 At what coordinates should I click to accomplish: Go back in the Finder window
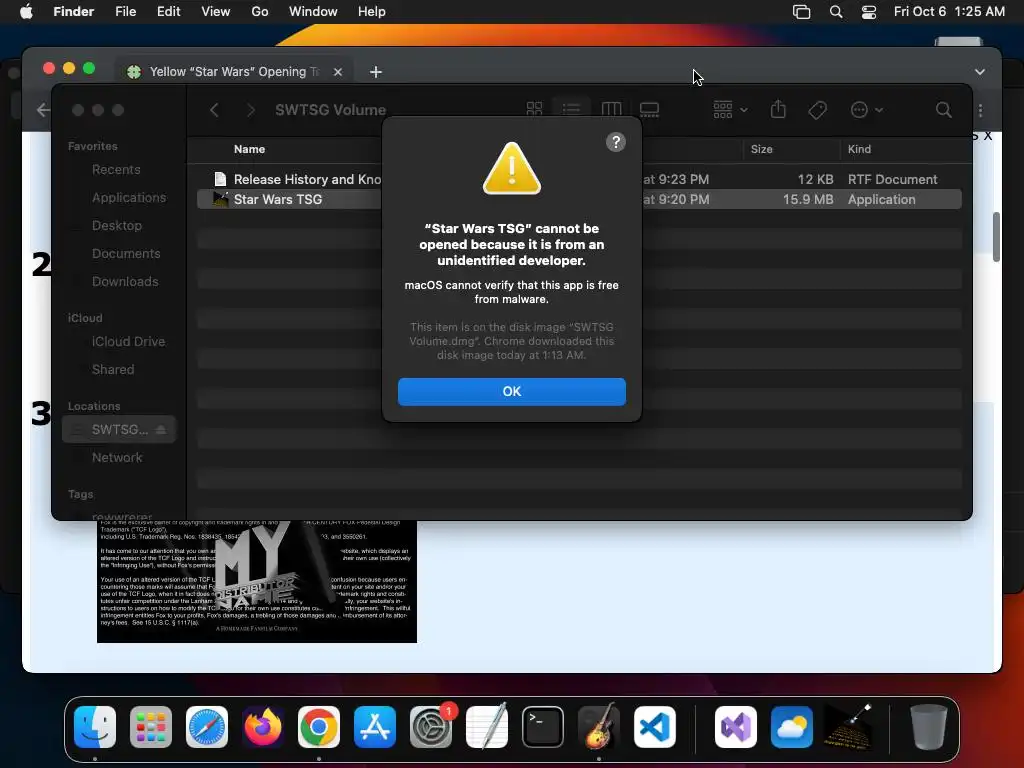tap(214, 110)
